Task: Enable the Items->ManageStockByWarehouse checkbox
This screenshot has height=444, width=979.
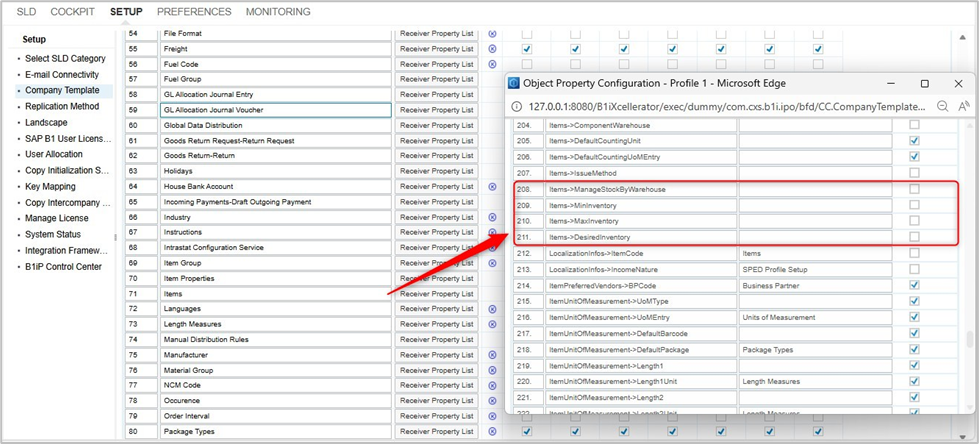Action: (914, 189)
